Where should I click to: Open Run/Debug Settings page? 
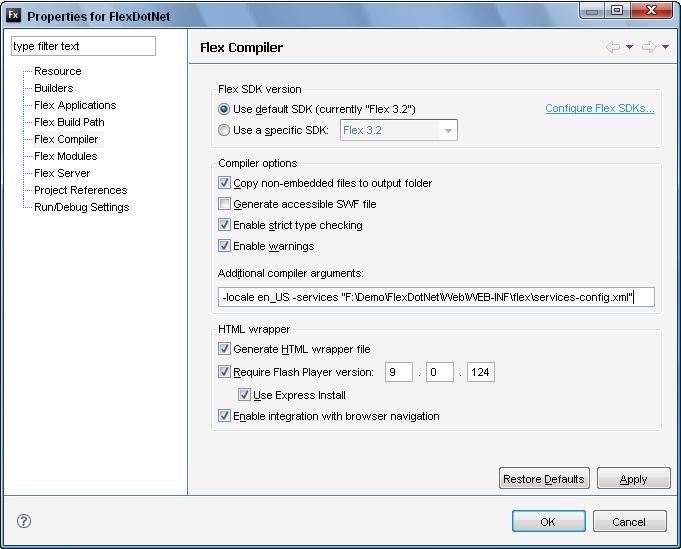tap(81, 207)
